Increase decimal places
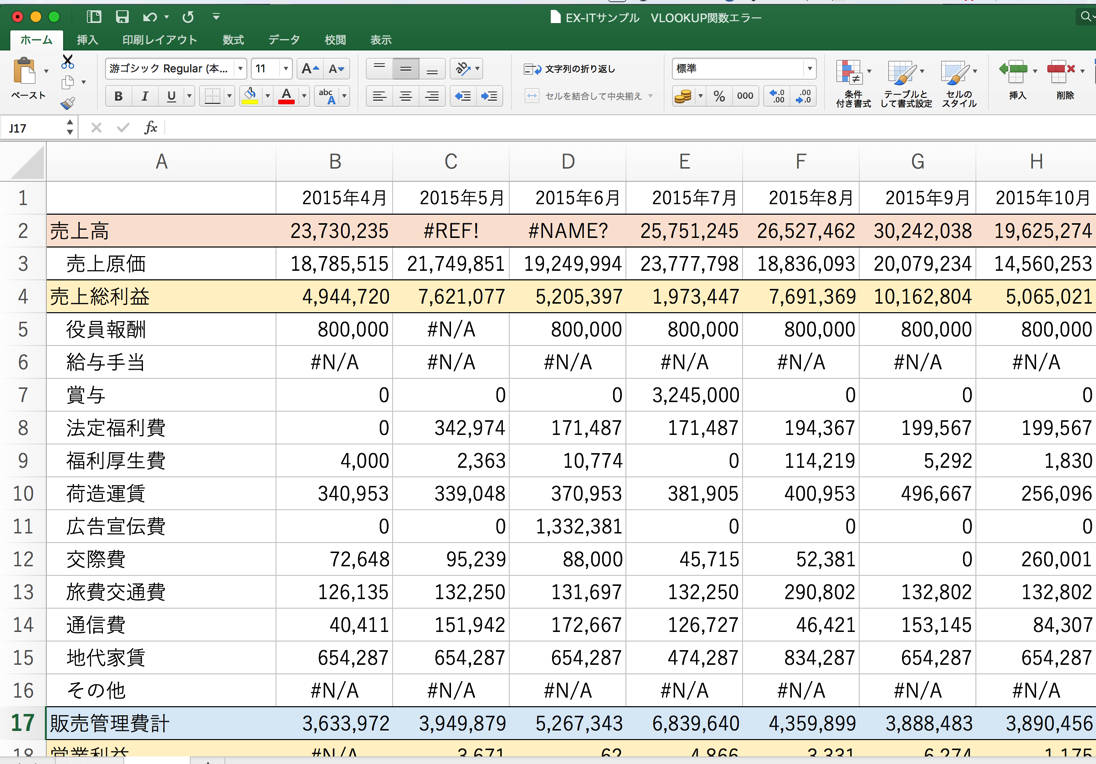Viewport: 1096px width, 764px height. point(777,96)
